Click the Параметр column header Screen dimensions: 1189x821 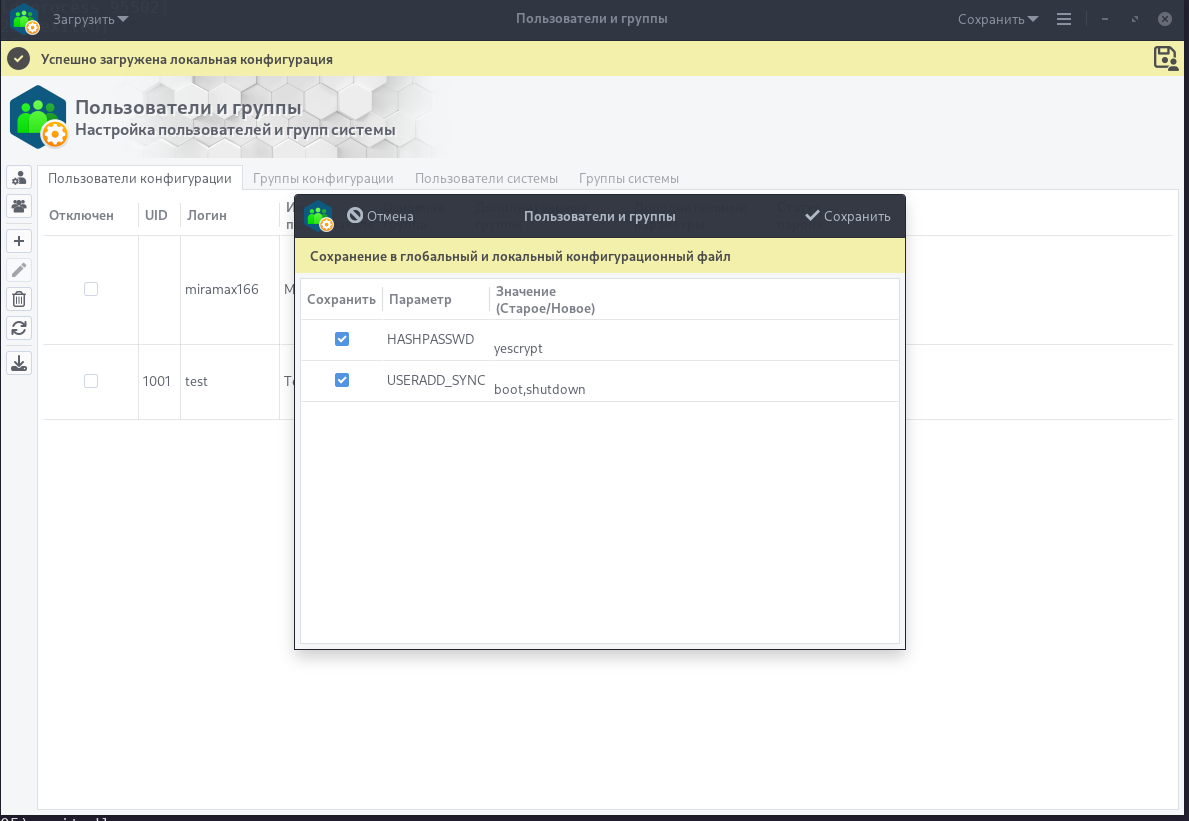420,299
